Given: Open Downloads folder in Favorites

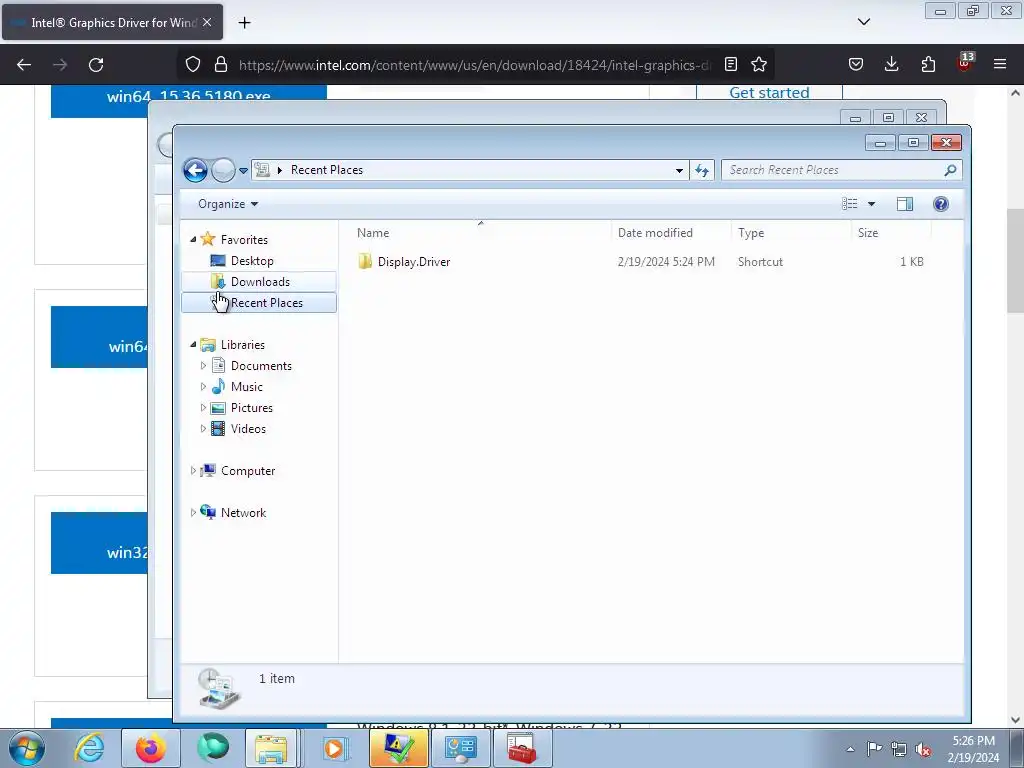Looking at the screenshot, I should coord(260,281).
